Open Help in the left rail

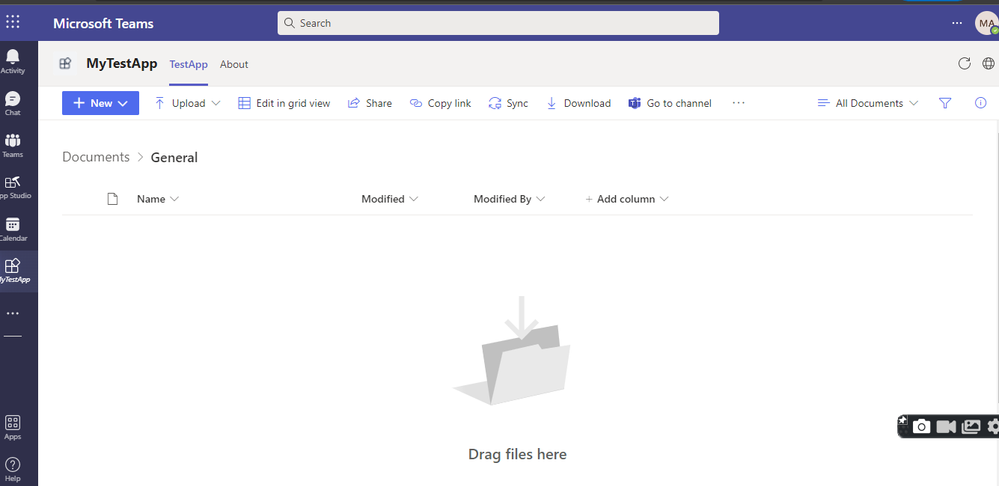(x=13, y=469)
